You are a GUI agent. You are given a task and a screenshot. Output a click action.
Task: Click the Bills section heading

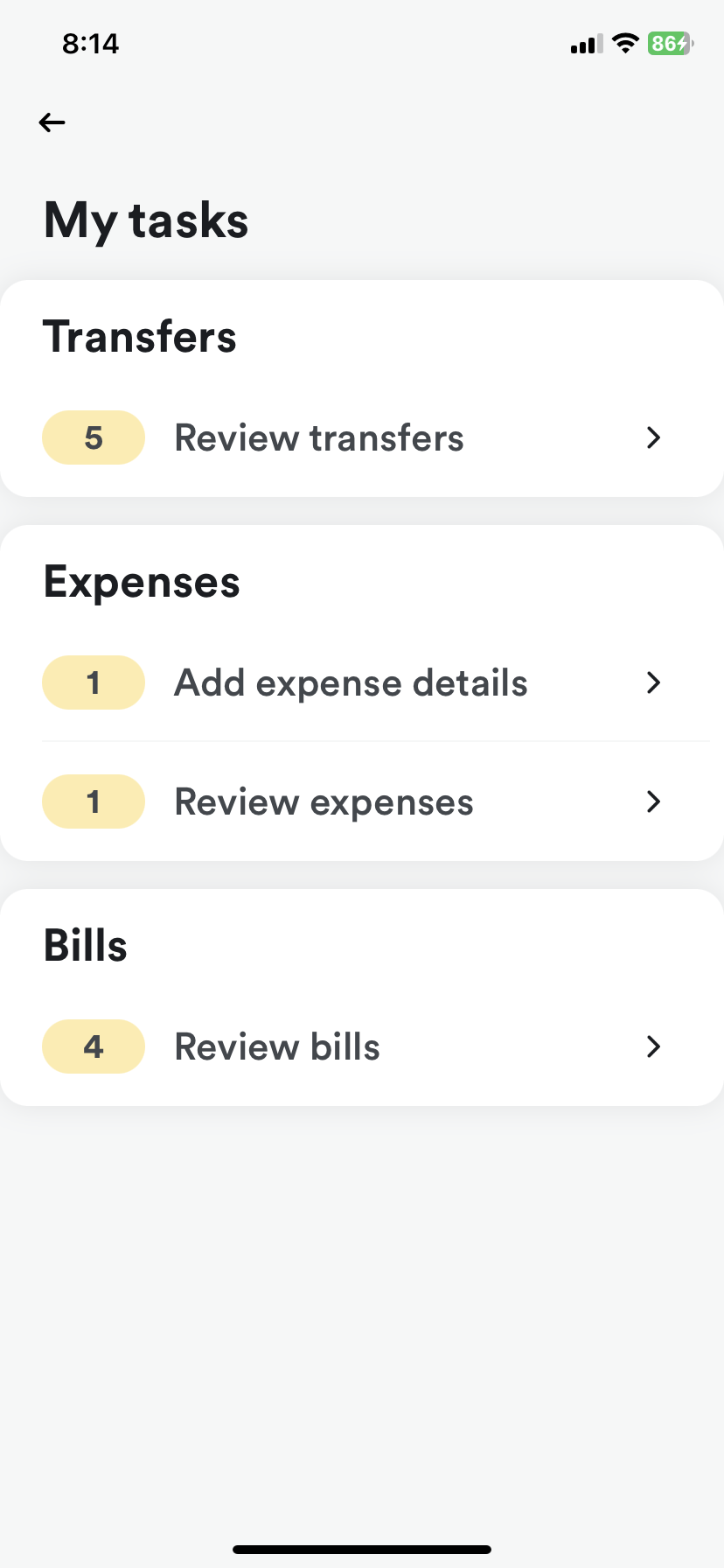86,946
